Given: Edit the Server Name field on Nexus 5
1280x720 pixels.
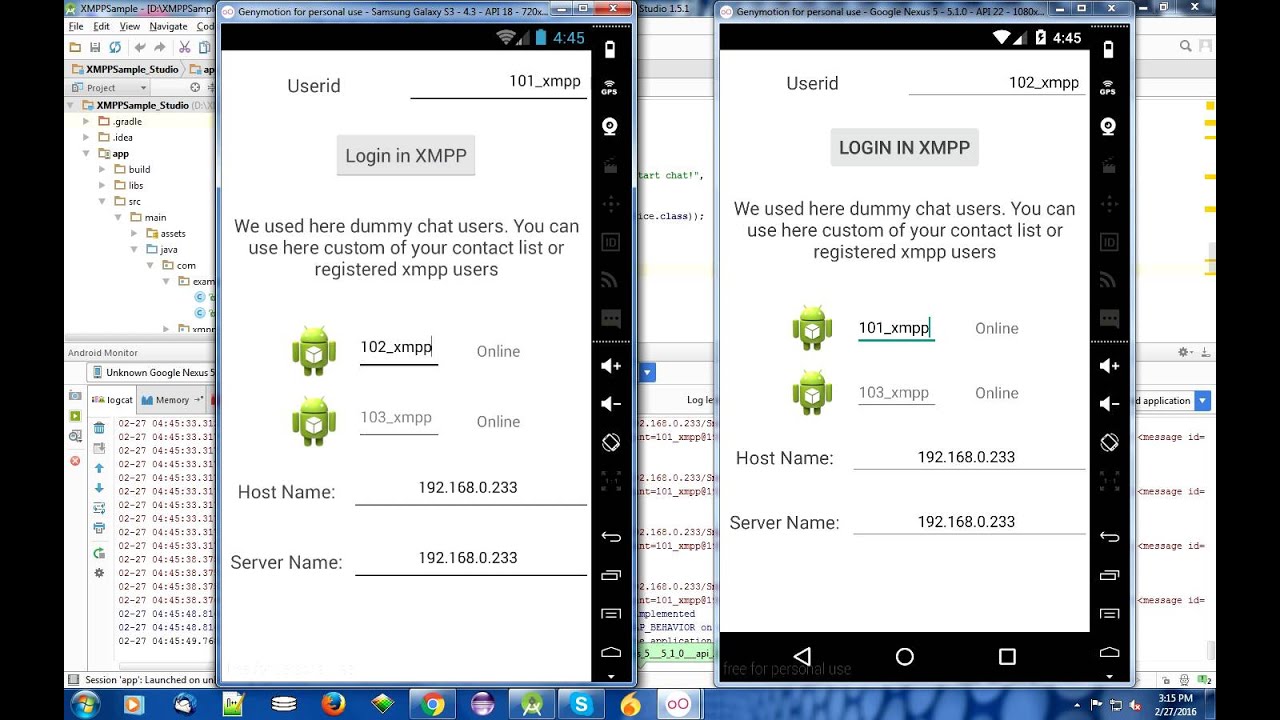Looking at the screenshot, I should (968, 522).
